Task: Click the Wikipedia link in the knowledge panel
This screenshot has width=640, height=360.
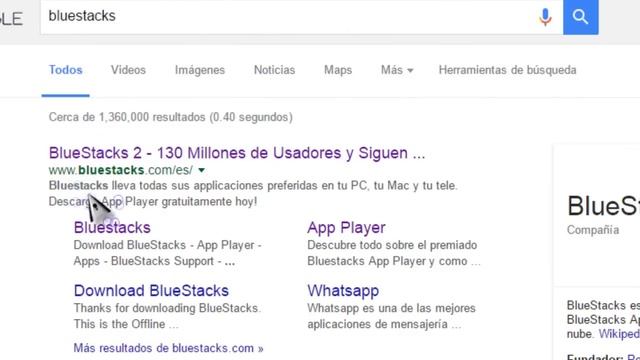Action: [619, 334]
